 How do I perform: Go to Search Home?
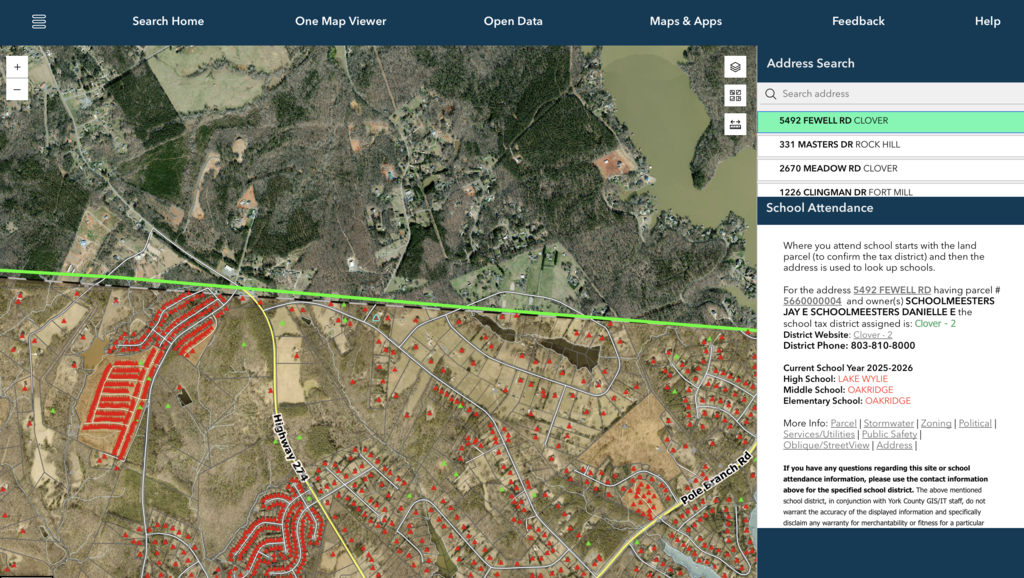point(168,22)
